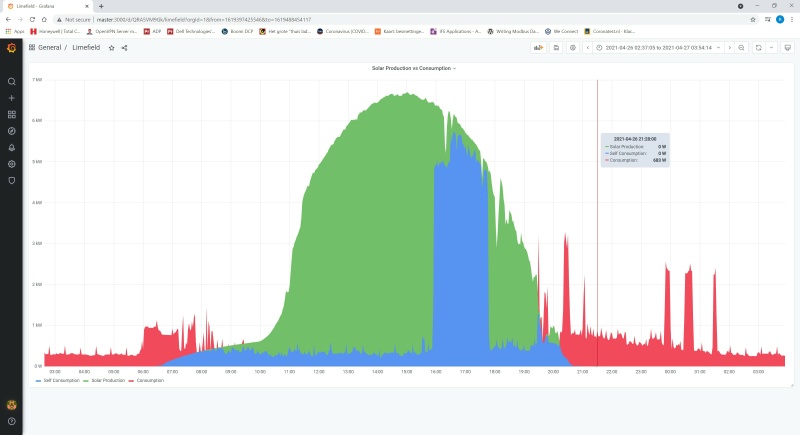Image resolution: width=800 pixels, height=435 pixels.
Task: Open the We Connect bookmark
Action: tap(561, 31)
